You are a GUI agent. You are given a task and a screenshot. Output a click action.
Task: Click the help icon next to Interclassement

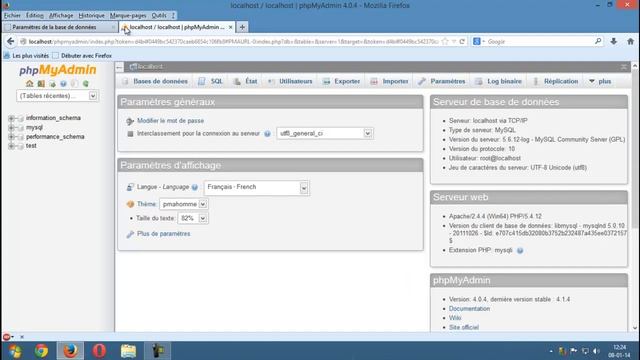click(x=267, y=133)
